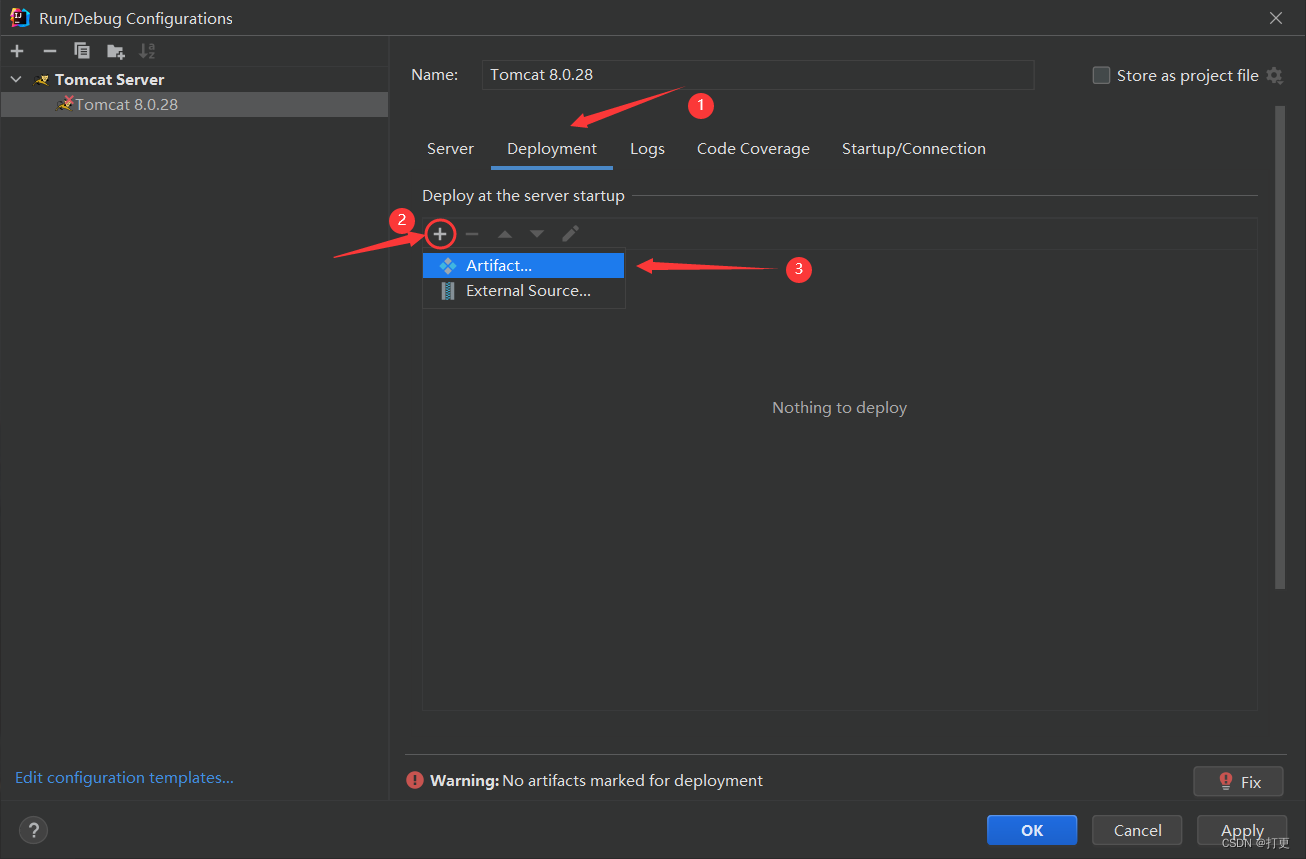The image size is (1306, 859).
Task: Click the Apply button
Action: coord(1242,830)
